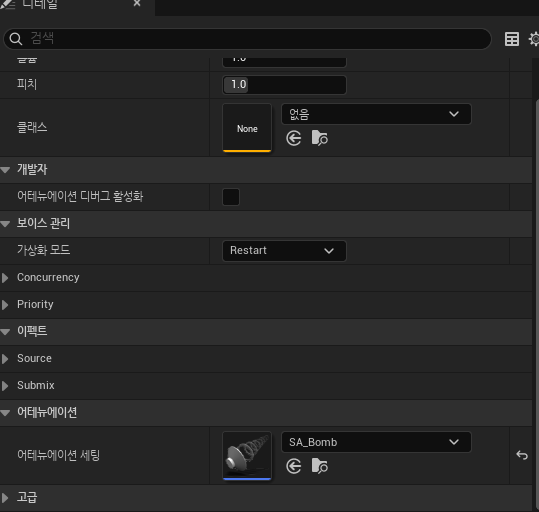Open the SA_Bomb attenuation dropdown
This screenshot has width=539, height=512.
pos(376,442)
